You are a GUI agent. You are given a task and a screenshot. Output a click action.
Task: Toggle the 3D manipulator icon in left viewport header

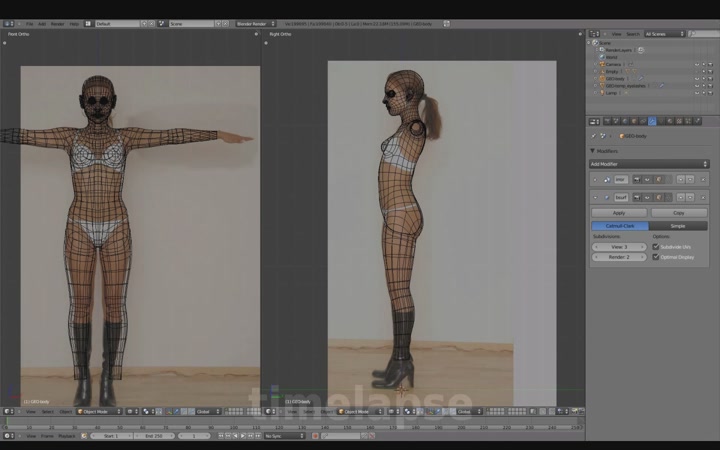(x=168, y=411)
